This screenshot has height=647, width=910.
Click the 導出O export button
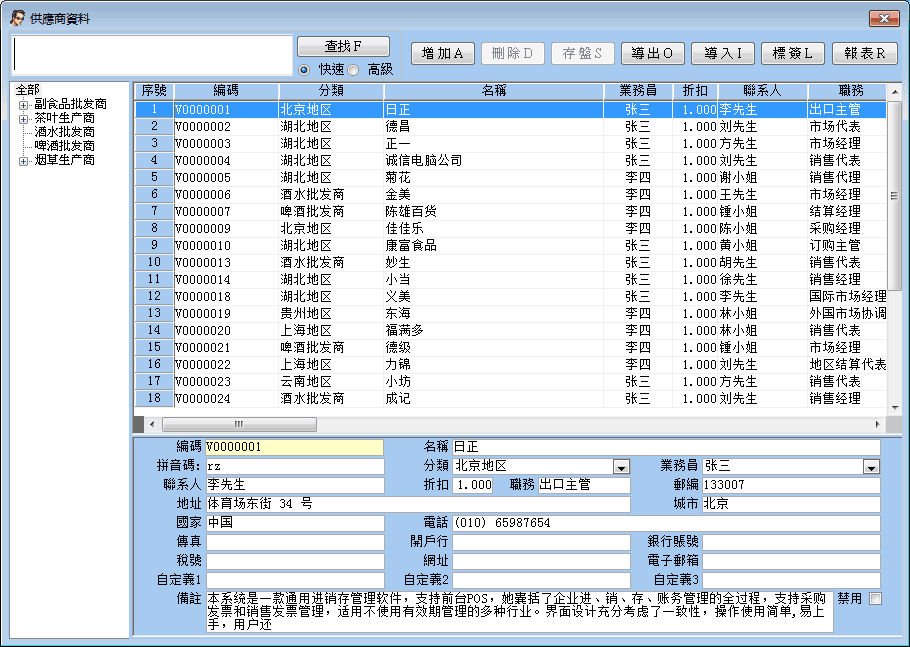click(652, 54)
